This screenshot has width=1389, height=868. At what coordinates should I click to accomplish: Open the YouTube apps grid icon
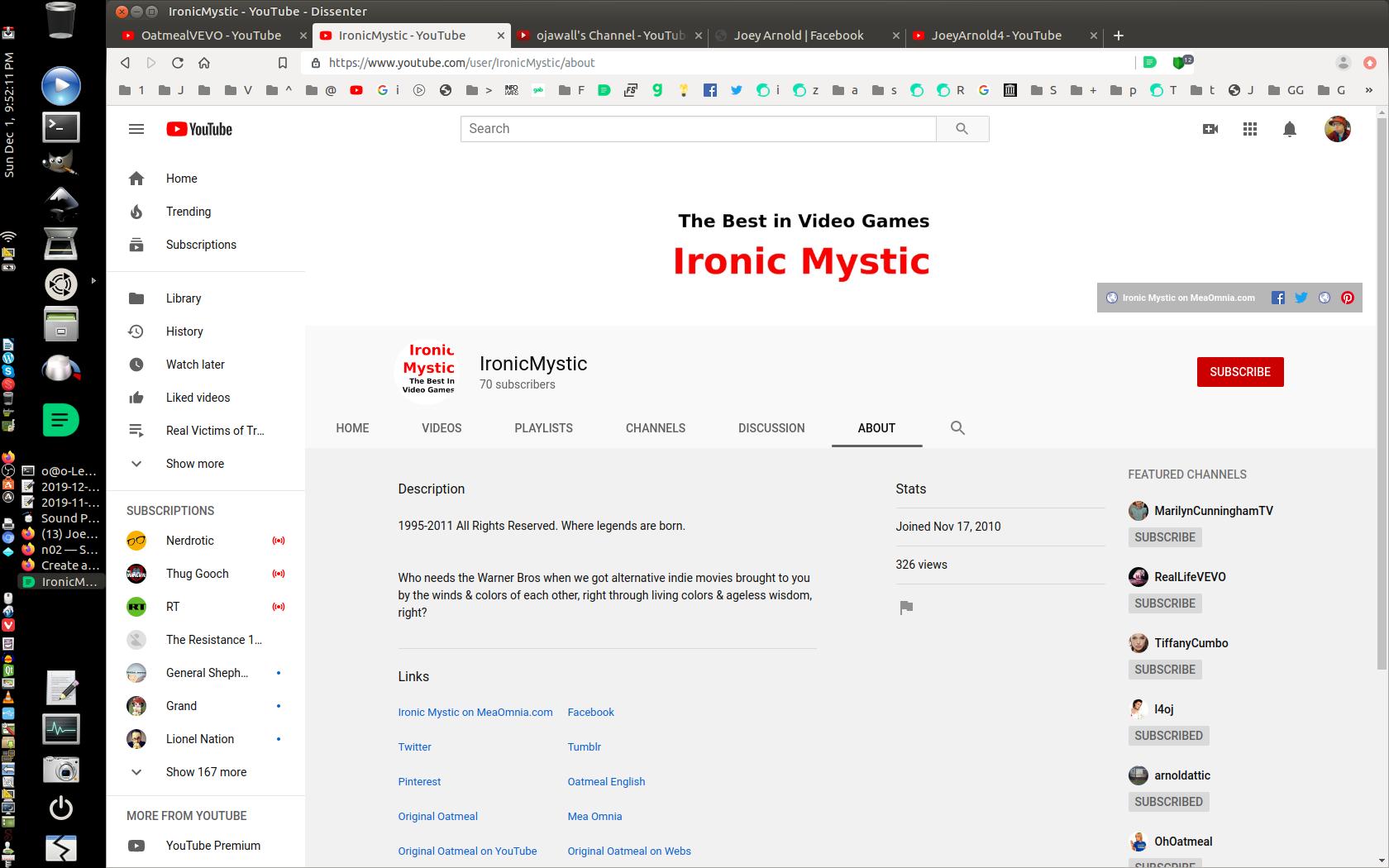(x=1250, y=129)
